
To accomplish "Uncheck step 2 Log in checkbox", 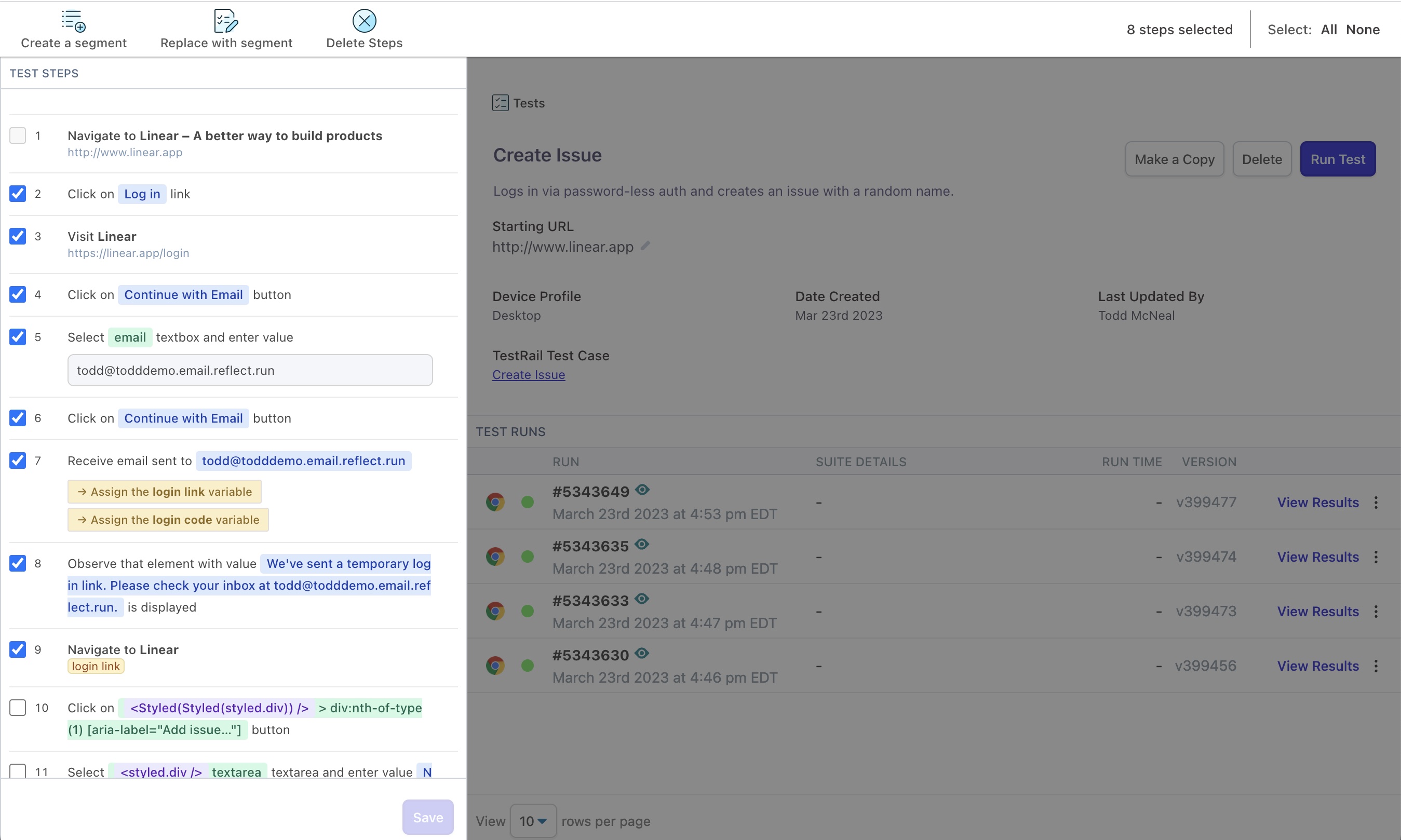I will [18, 194].
